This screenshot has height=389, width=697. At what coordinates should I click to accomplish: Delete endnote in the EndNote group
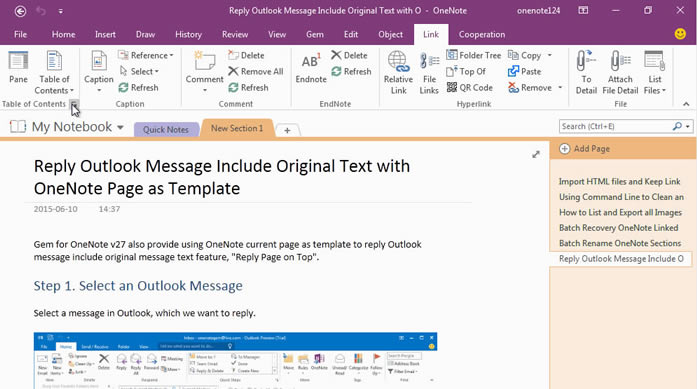click(349, 55)
